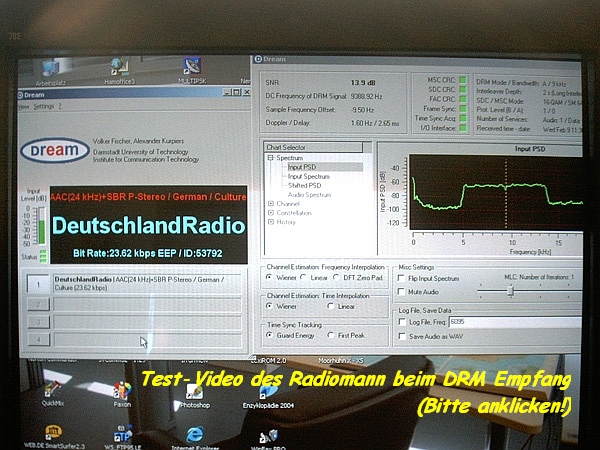Click service button 2
The height and width of the screenshot is (450, 600).
pyautogui.click(x=38, y=305)
